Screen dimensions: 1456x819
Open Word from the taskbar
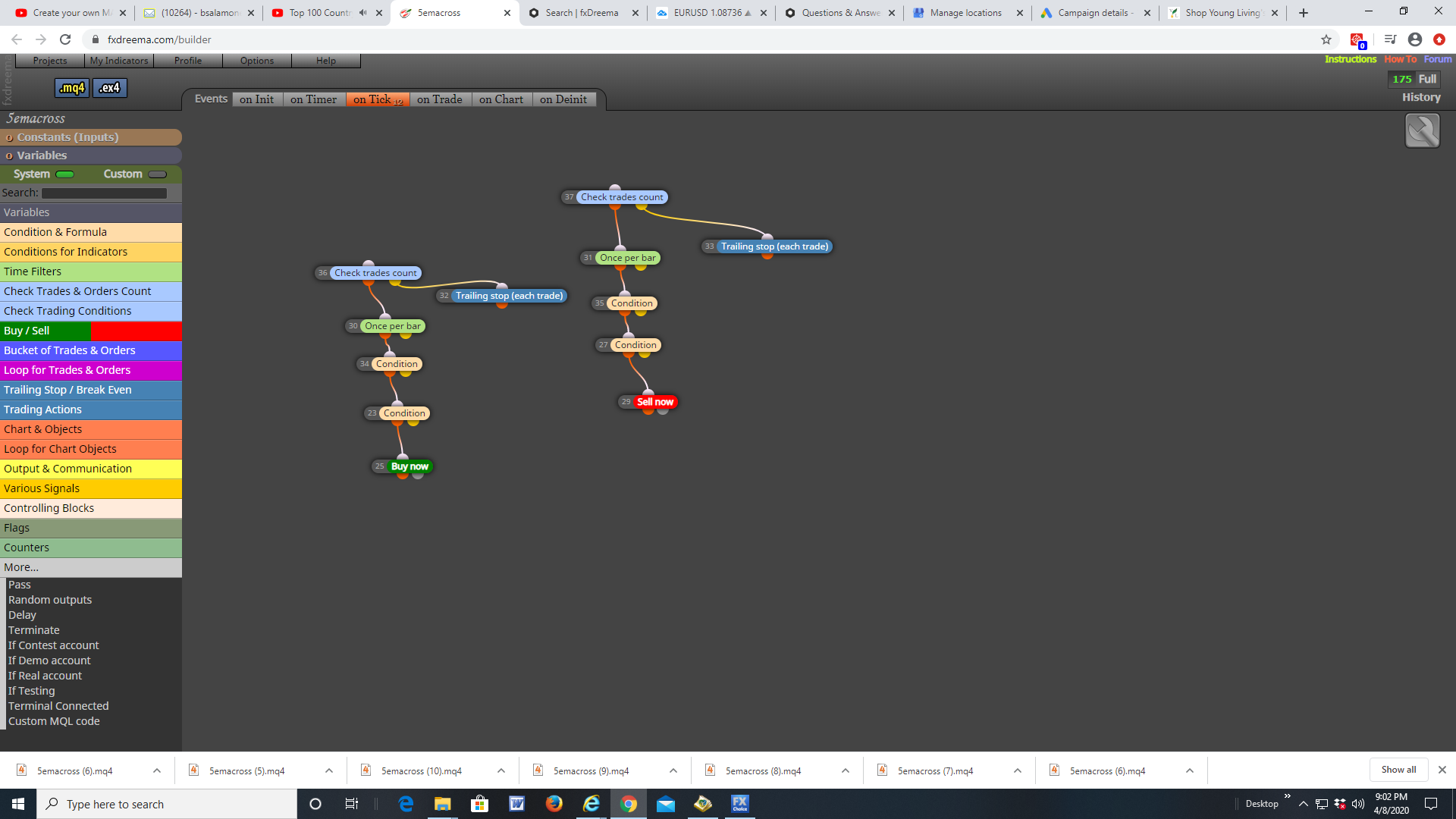516,804
